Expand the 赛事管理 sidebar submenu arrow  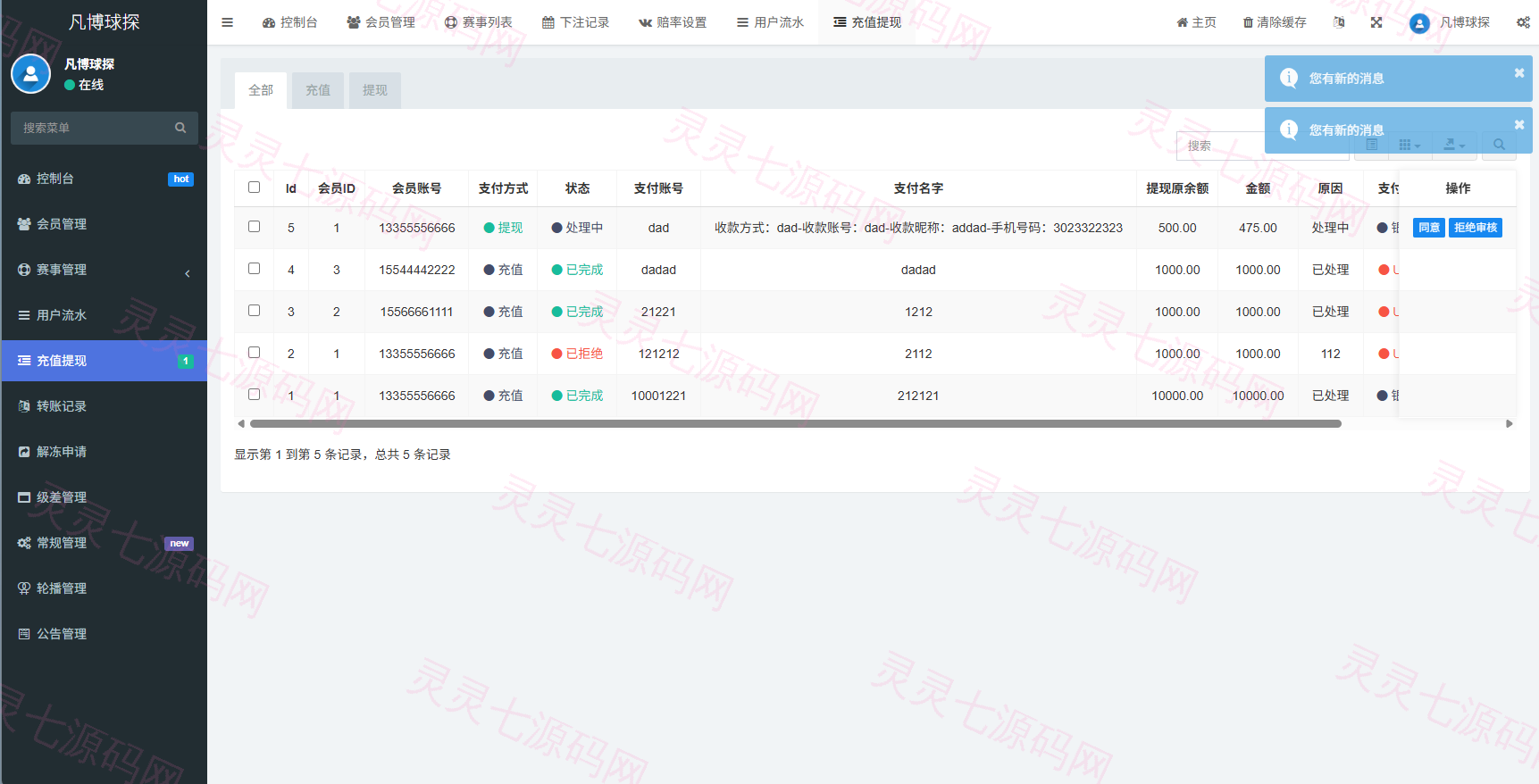pos(188,273)
